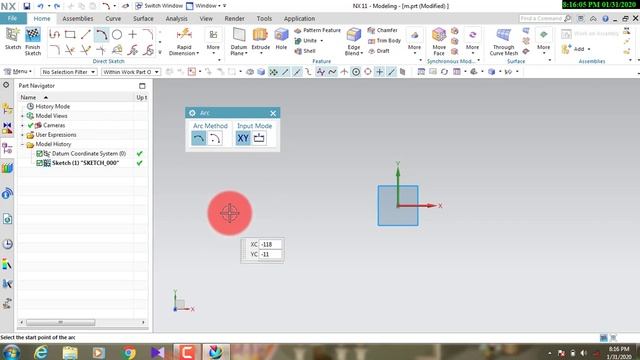
Task: Click Part Navigator horizontal scrollbar
Action: (61, 322)
